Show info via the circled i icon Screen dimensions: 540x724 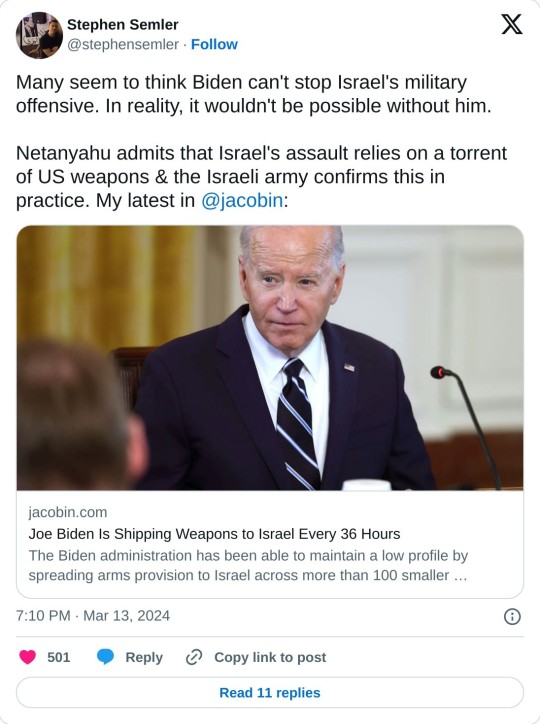pyautogui.click(x=512, y=616)
